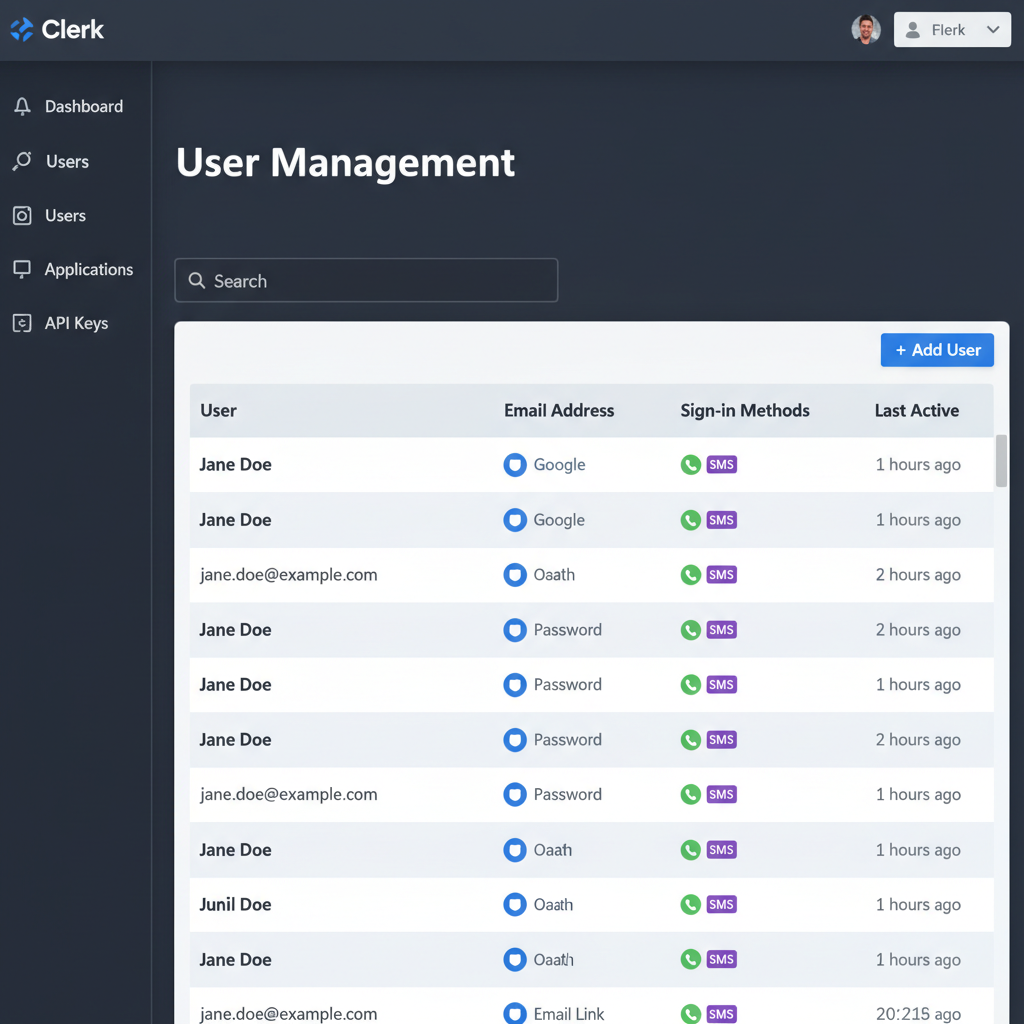Click the shield icon beside Email Link
This screenshot has width=1024, height=1024.
pos(515,1014)
